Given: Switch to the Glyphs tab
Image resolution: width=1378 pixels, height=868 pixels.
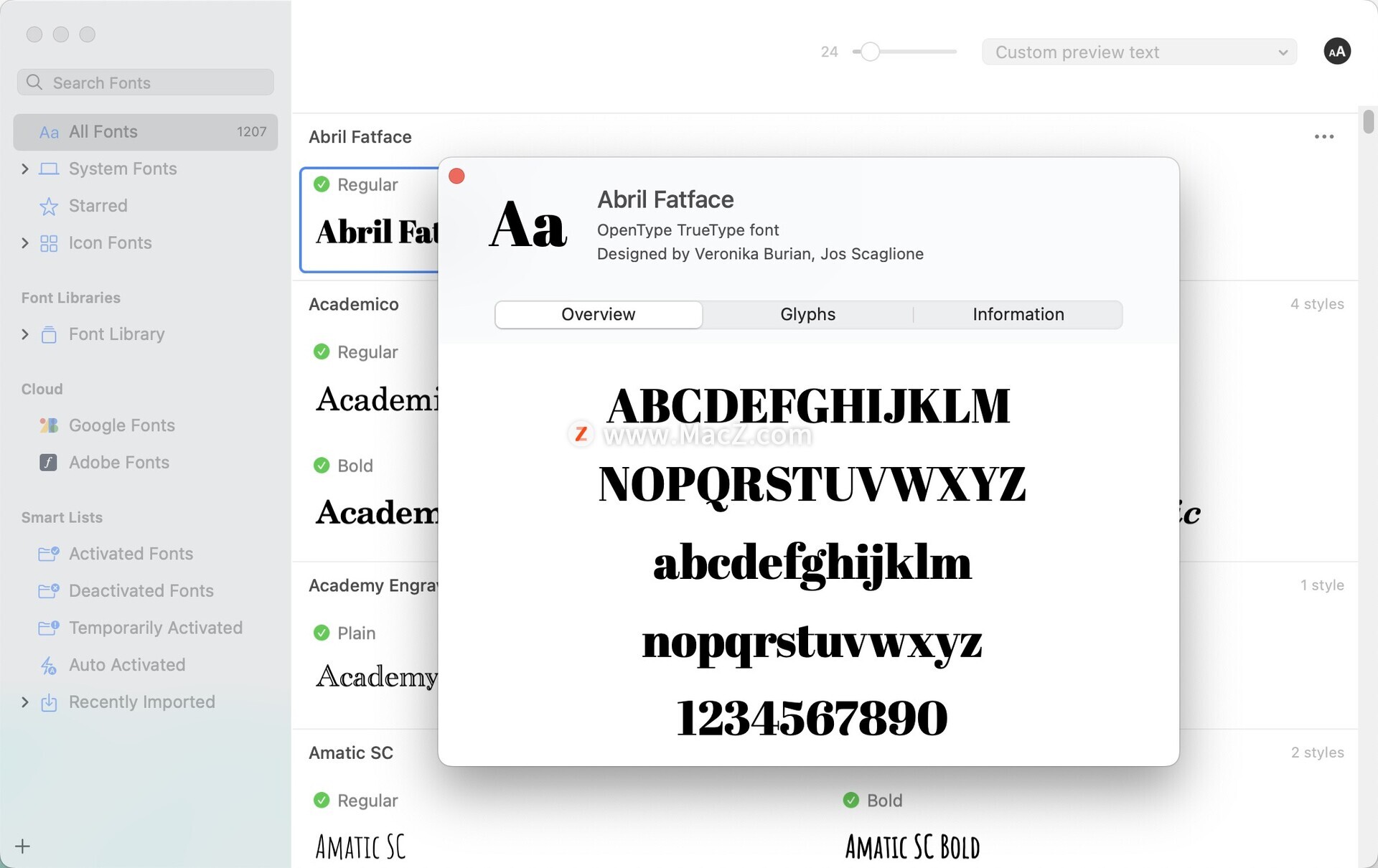Looking at the screenshot, I should pos(807,314).
